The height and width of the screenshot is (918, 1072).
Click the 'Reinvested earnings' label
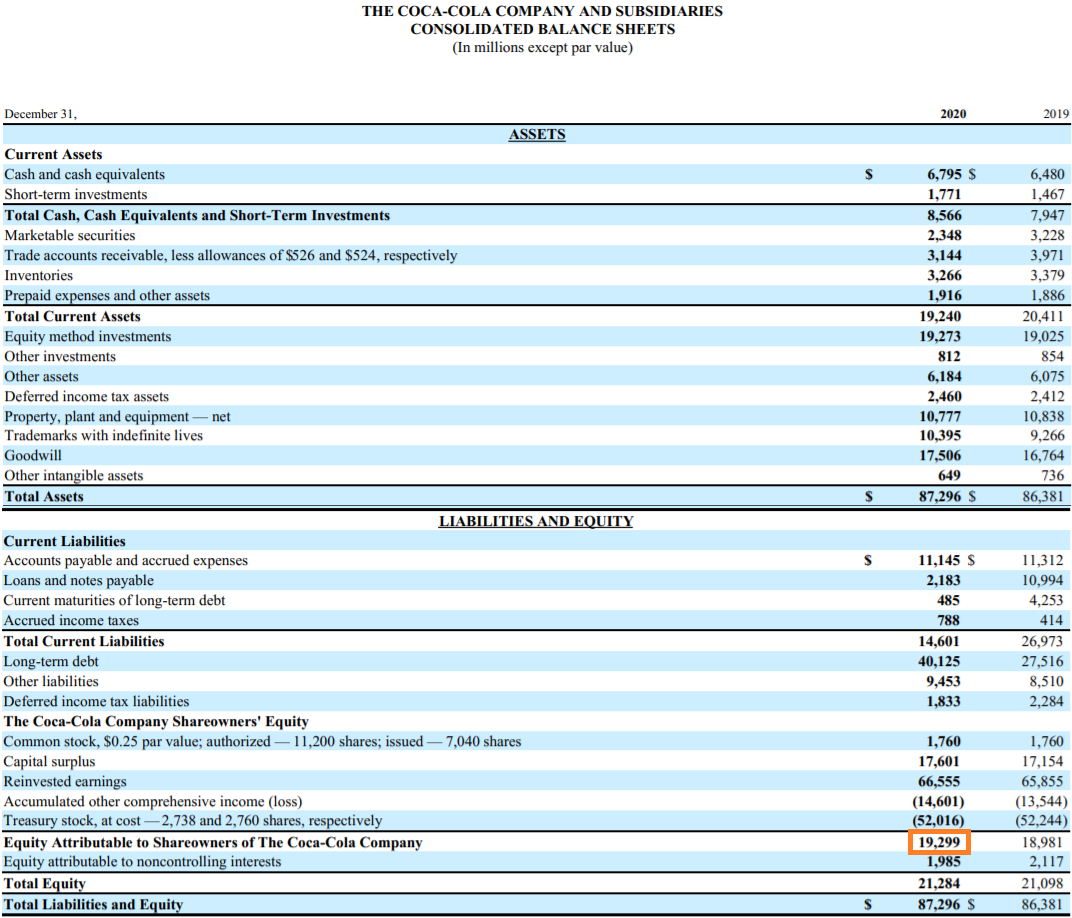click(65, 781)
